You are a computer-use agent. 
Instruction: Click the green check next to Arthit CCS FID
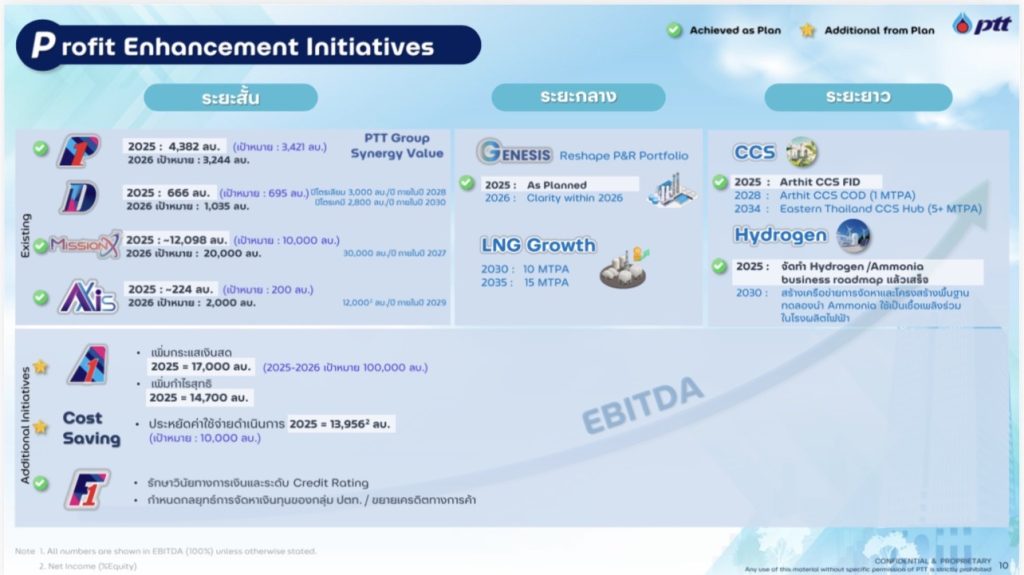(x=719, y=182)
